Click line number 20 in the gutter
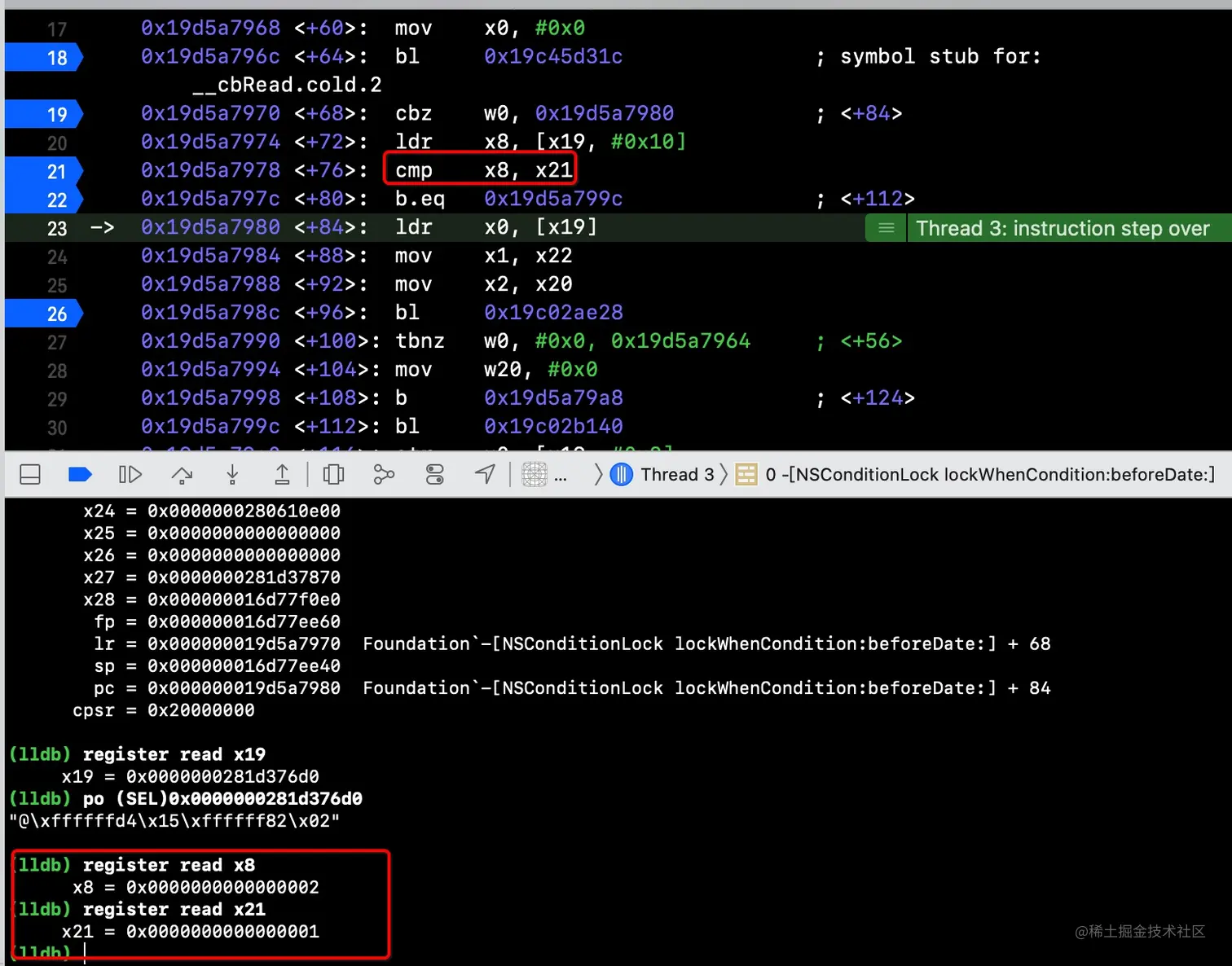The height and width of the screenshot is (966, 1232). (57, 143)
